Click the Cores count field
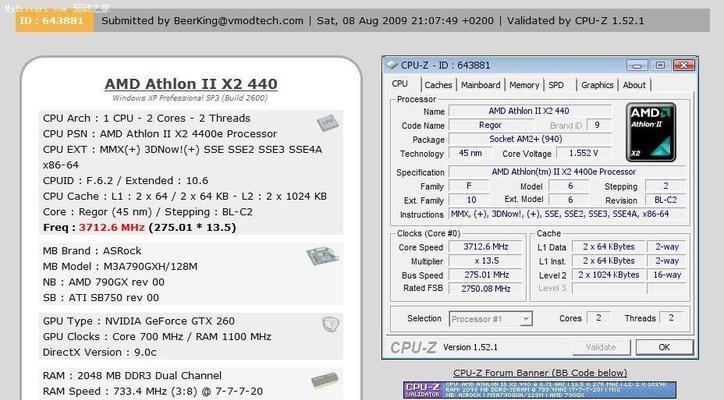The height and width of the screenshot is (400, 724). (x=598, y=318)
